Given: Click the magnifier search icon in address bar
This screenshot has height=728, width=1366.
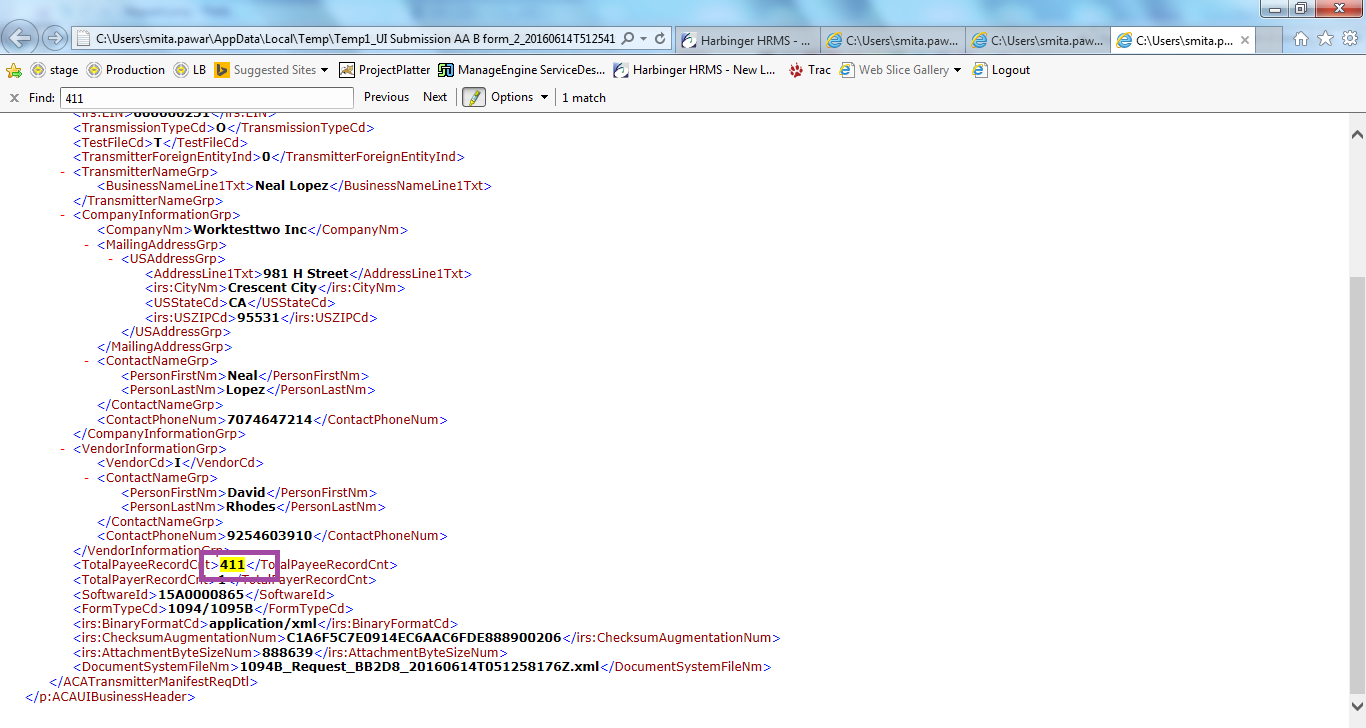Looking at the screenshot, I should pyautogui.click(x=627, y=39).
